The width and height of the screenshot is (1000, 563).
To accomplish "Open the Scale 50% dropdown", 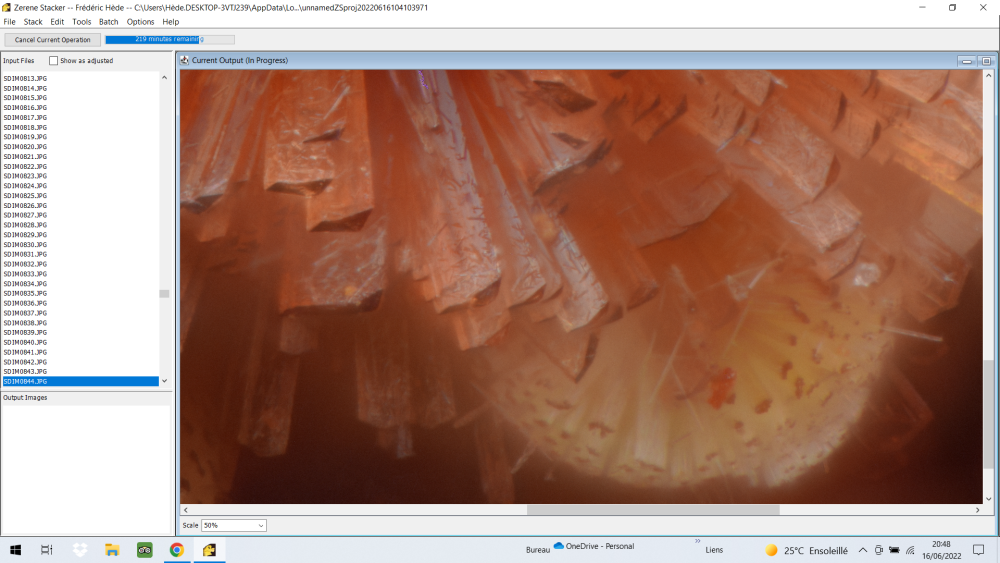I will 233,525.
